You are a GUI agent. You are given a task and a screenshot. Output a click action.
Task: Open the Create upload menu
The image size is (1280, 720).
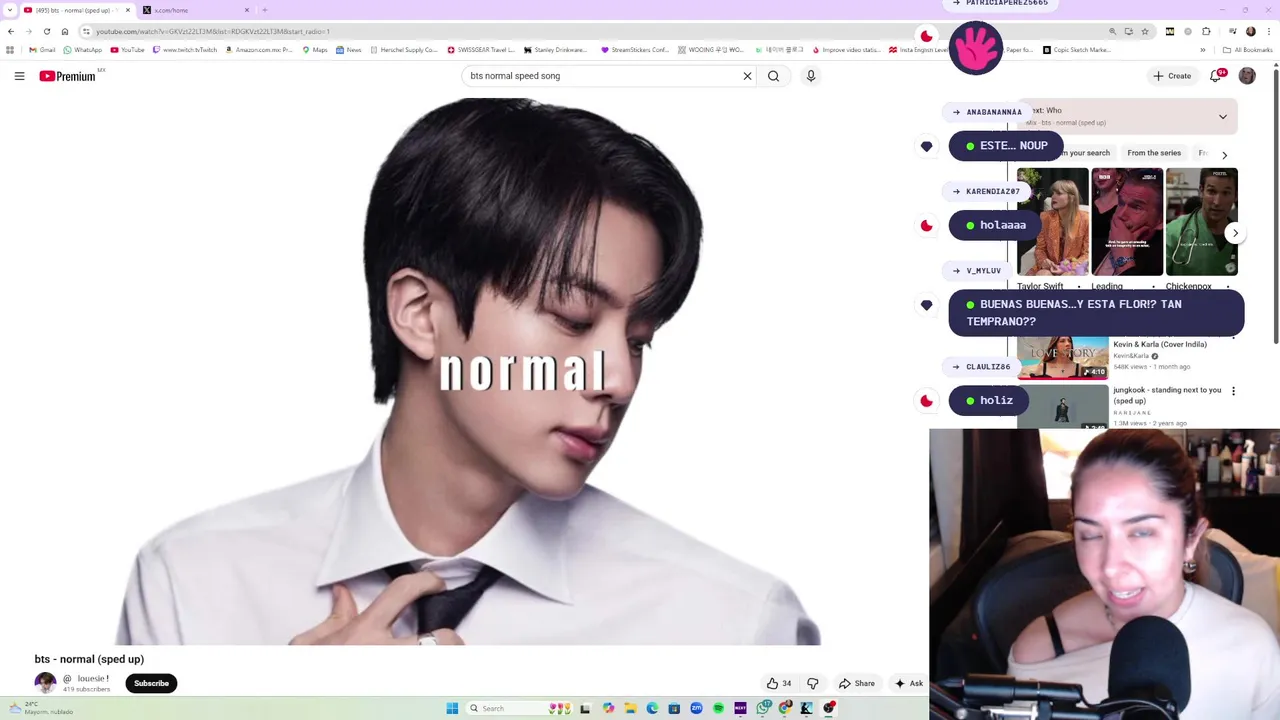(x=1172, y=76)
